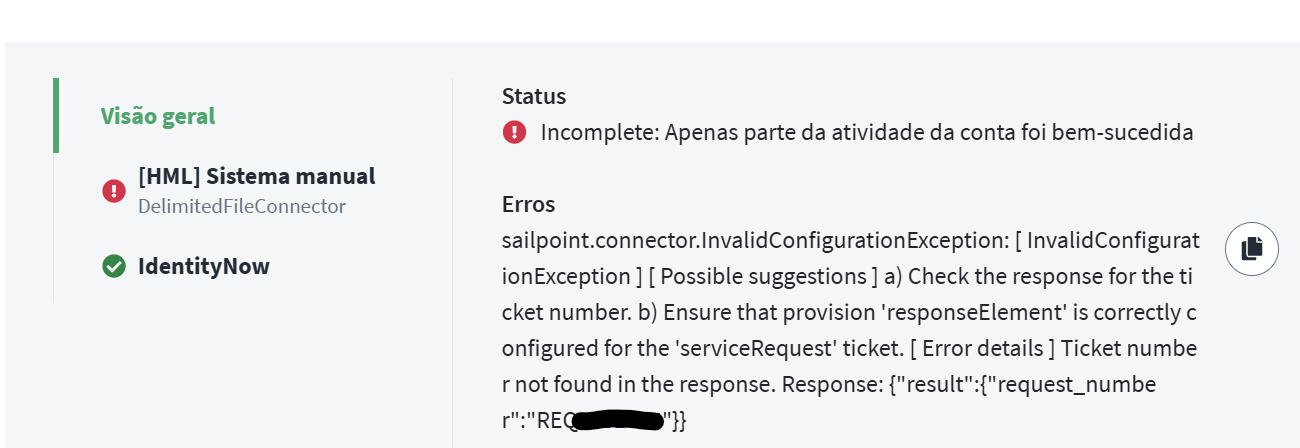Select the [HML] Sistema manual entry
The width and height of the screenshot is (1300, 448).
click(x=256, y=177)
